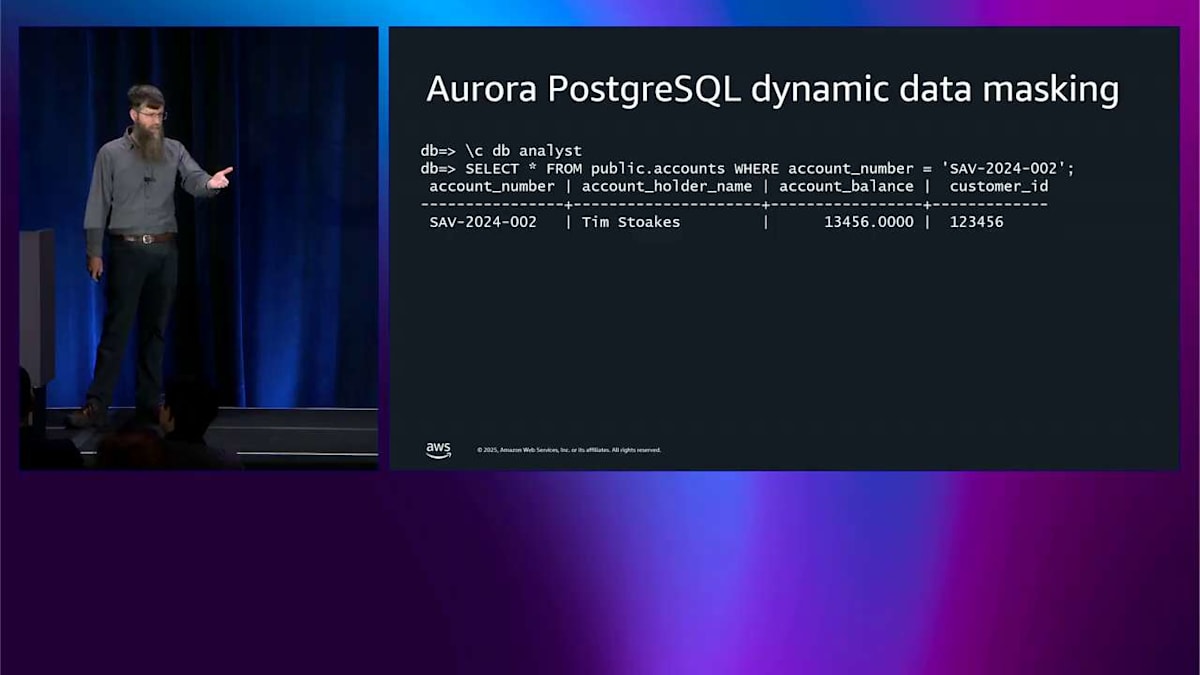Click the speaker video thumbnail
This screenshot has height=675, width=1200.
coord(199,248)
